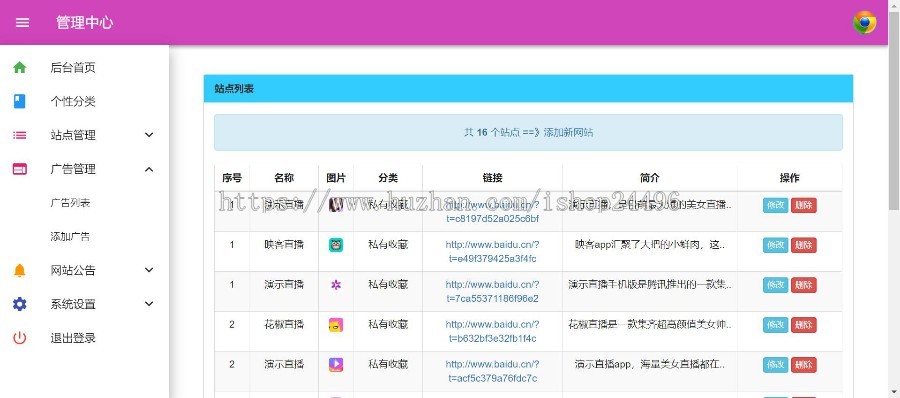Click the pink list icon beside 站点管理
The width and height of the screenshot is (900, 398).
click(20, 136)
